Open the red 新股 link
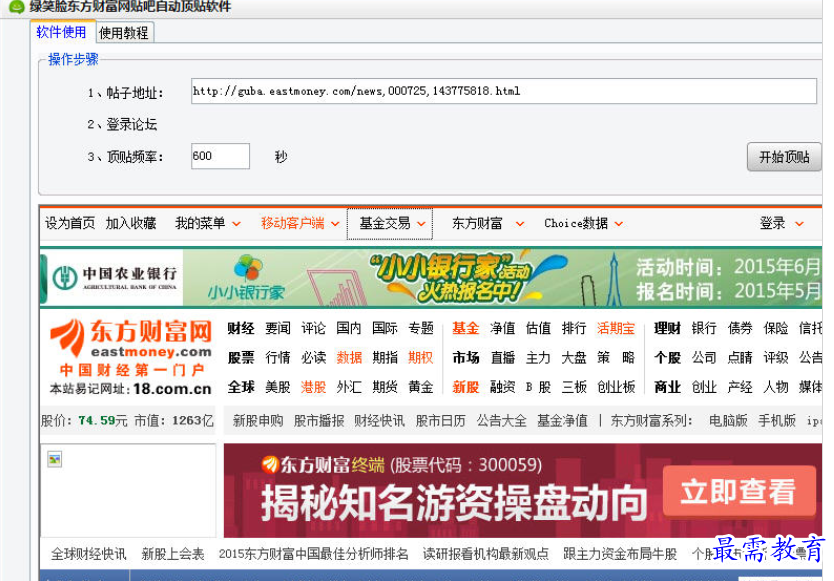834x581 pixels. (466, 387)
